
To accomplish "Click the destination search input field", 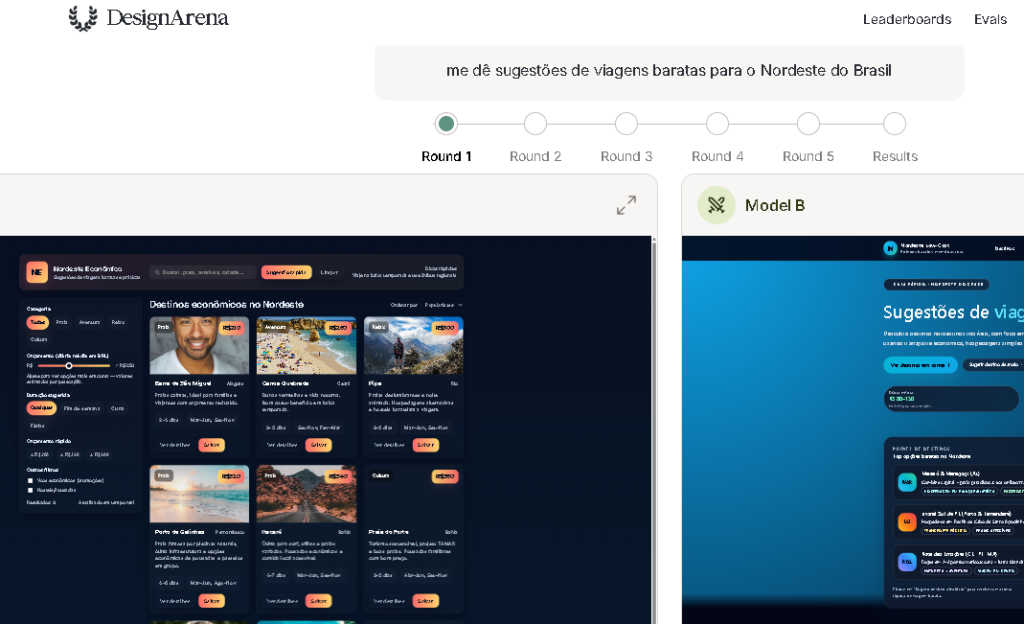I will (205, 272).
